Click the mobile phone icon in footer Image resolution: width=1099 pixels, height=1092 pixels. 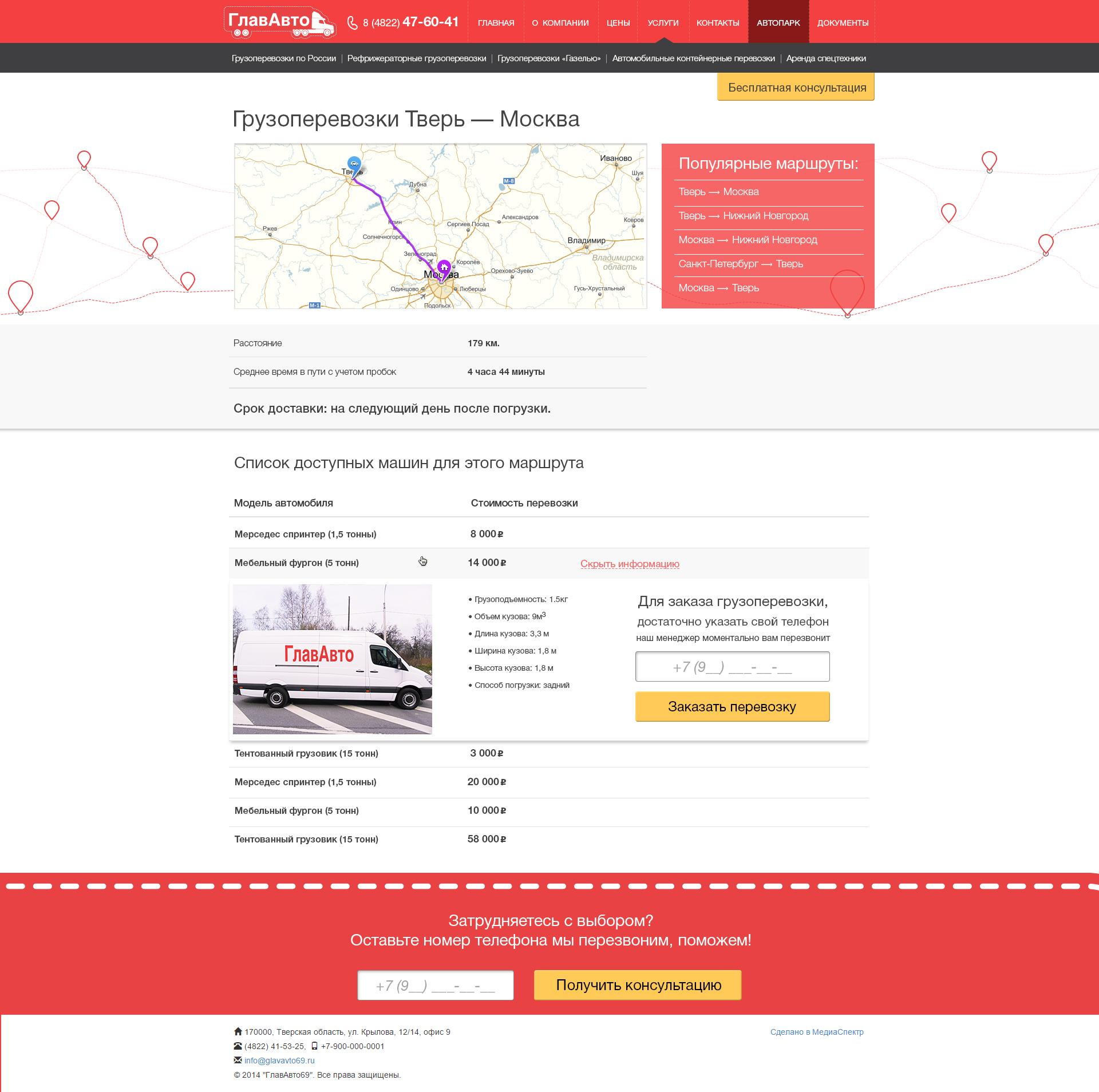(314, 1046)
